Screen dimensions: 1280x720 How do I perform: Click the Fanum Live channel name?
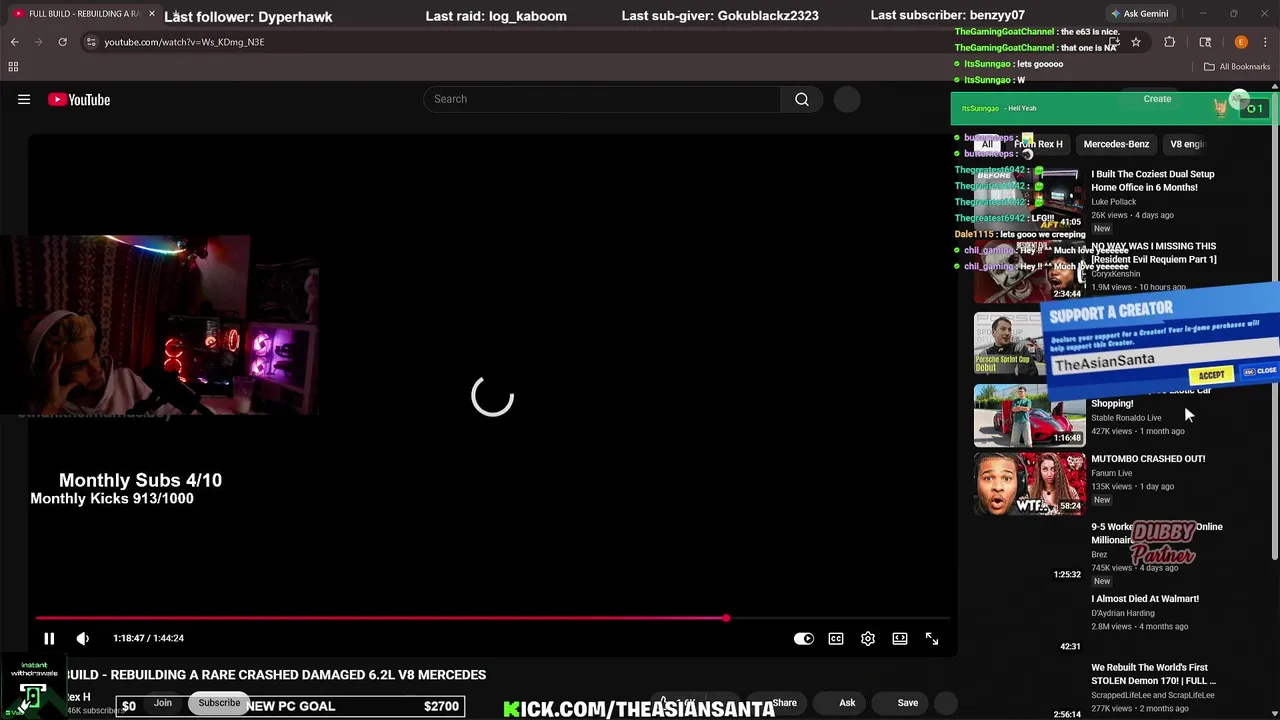click(1111, 473)
